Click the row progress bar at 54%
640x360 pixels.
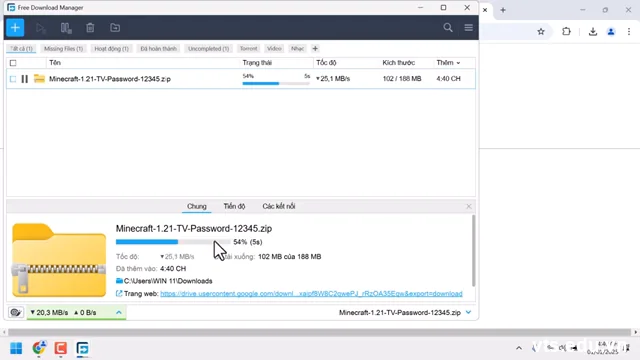click(x=276, y=83)
